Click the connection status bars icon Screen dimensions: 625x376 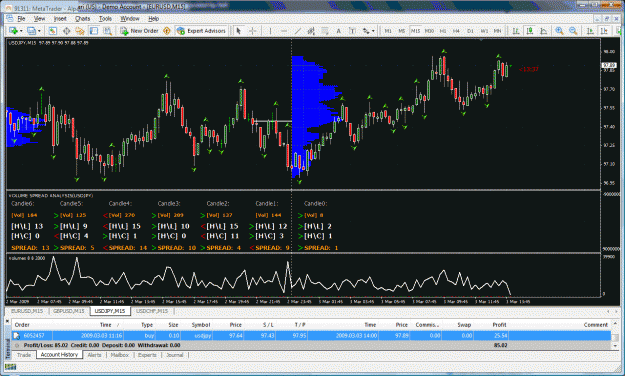point(11,367)
